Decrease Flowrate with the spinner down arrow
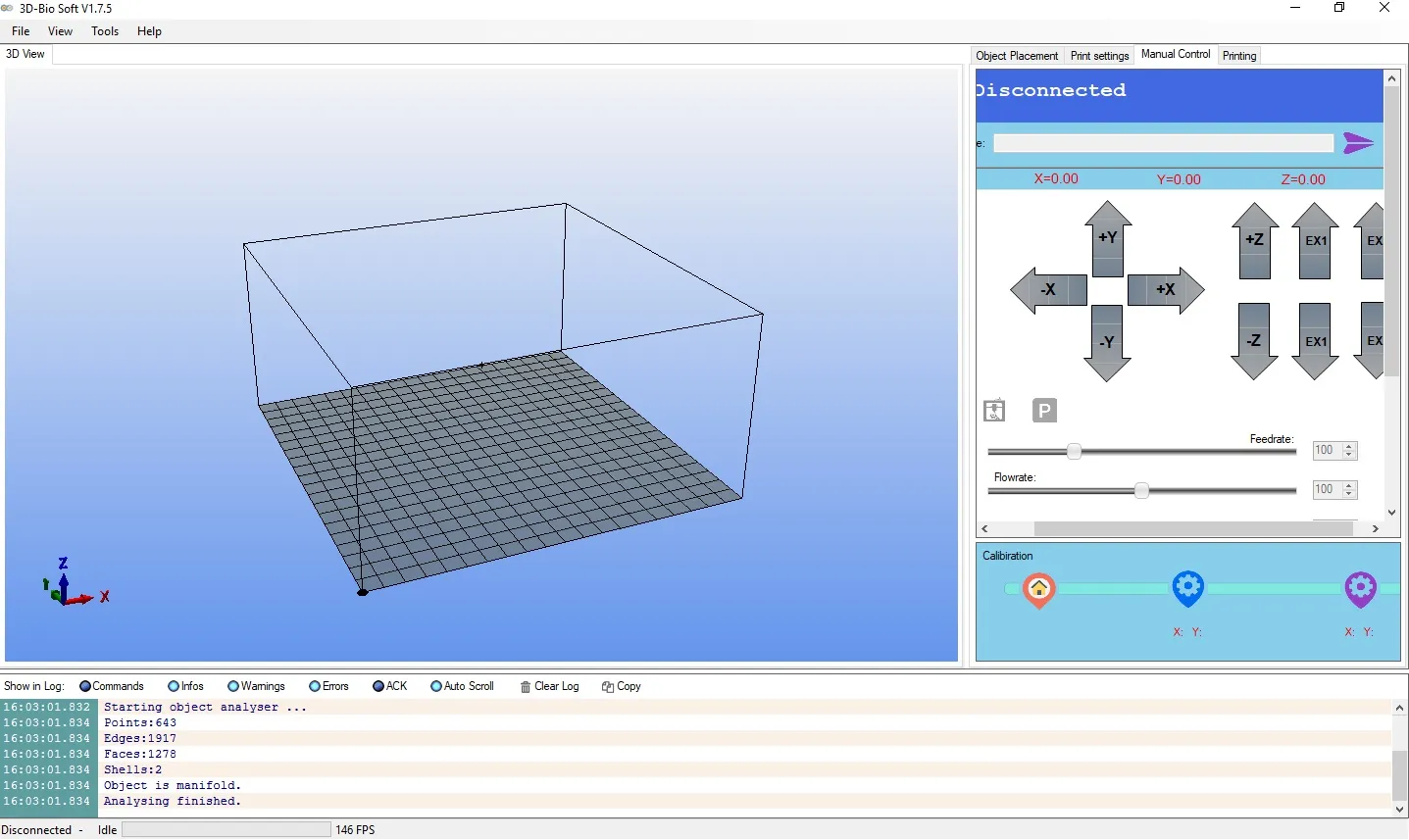This screenshot has height=840, width=1409. 1349,494
